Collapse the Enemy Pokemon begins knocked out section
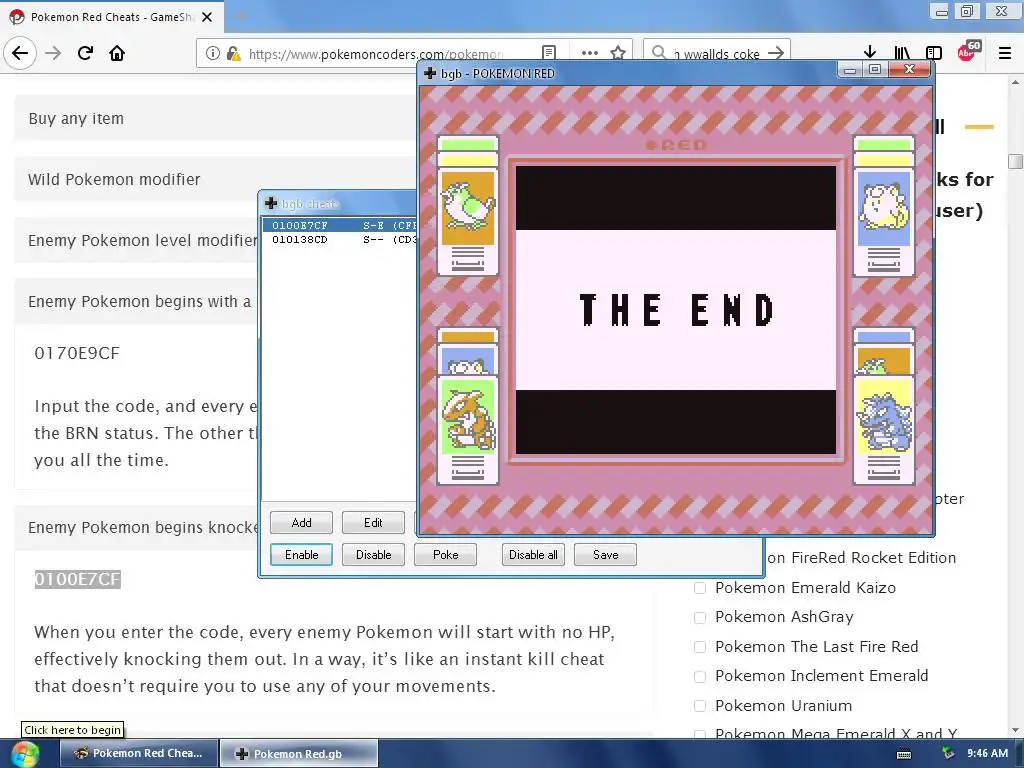The height and width of the screenshot is (768, 1024). pos(137,527)
